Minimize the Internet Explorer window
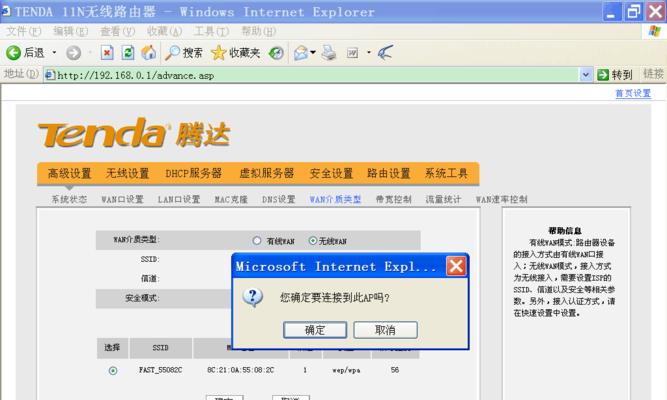The width and height of the screenshot is (667, 400). point(612,11)
